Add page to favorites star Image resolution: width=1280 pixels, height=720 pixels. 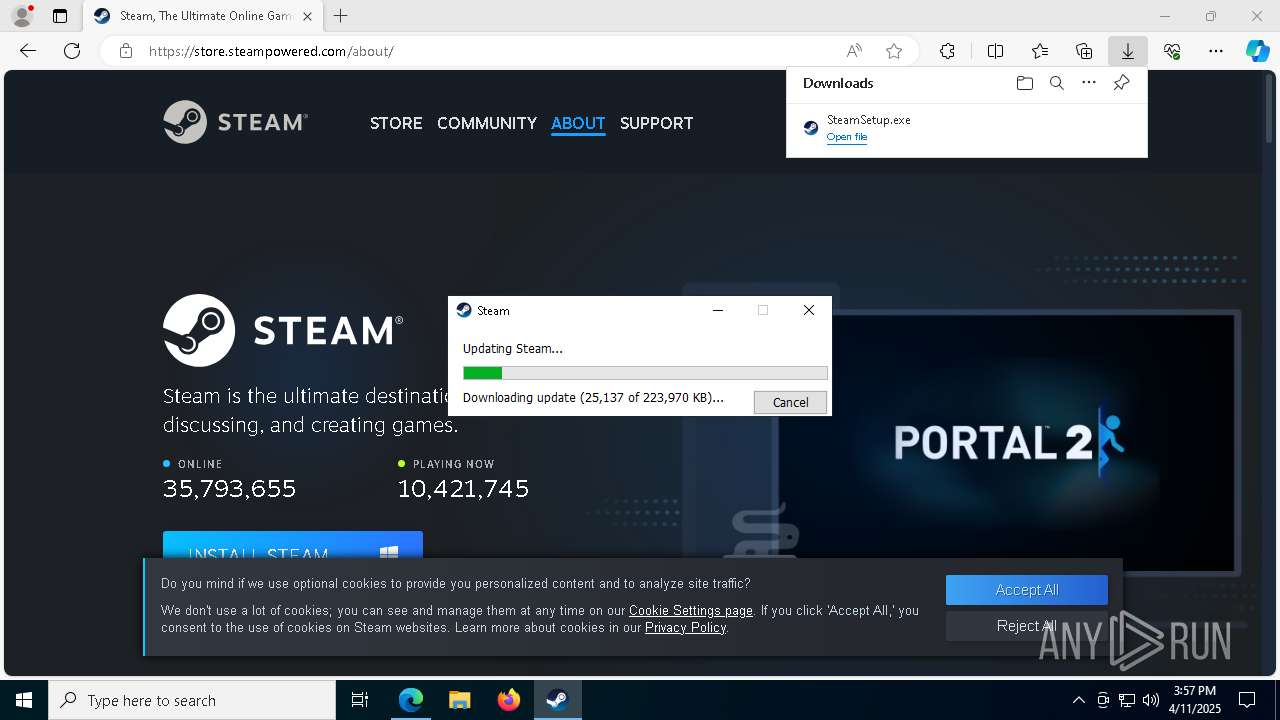tap(894, 51)
